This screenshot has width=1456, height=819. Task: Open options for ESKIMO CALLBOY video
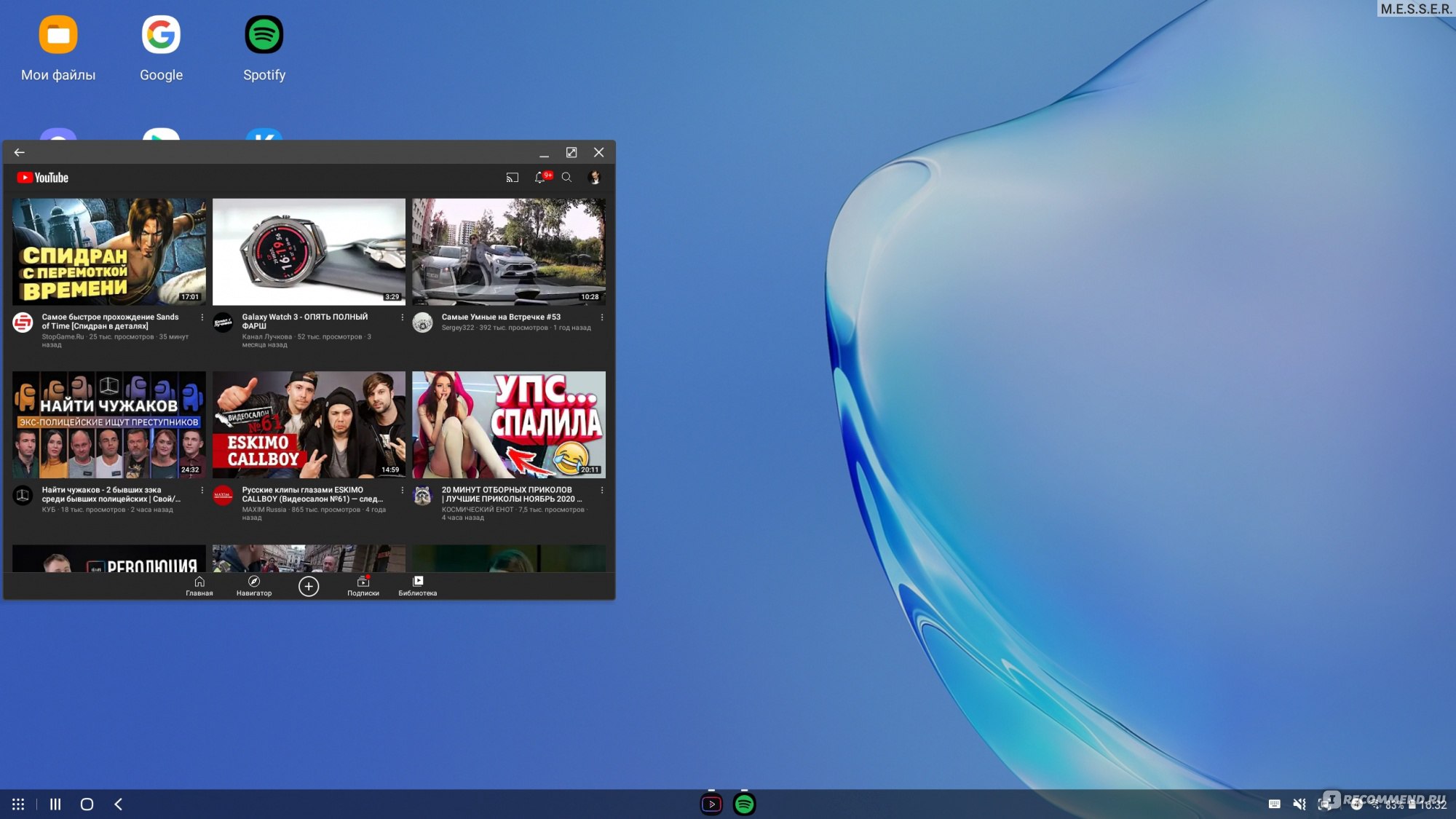[x=402, y=491]
